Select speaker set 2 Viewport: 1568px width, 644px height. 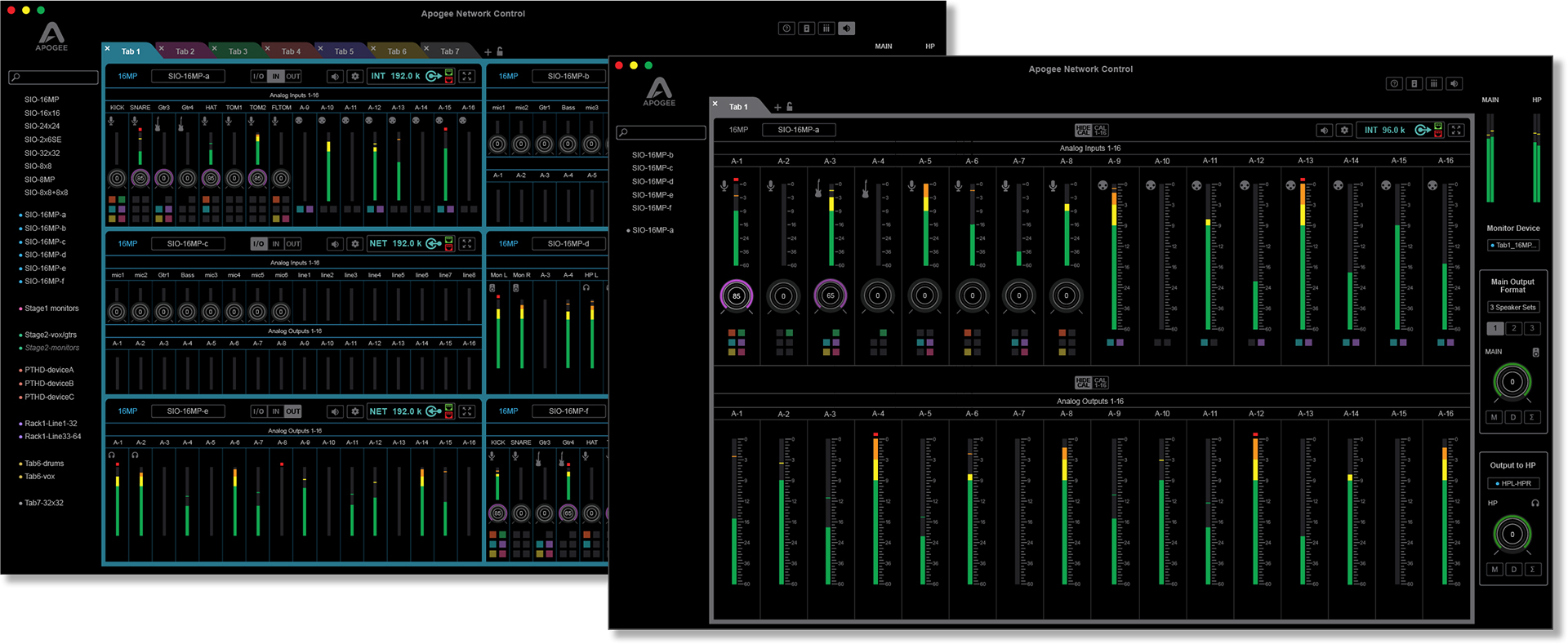tap(1513, 328)
